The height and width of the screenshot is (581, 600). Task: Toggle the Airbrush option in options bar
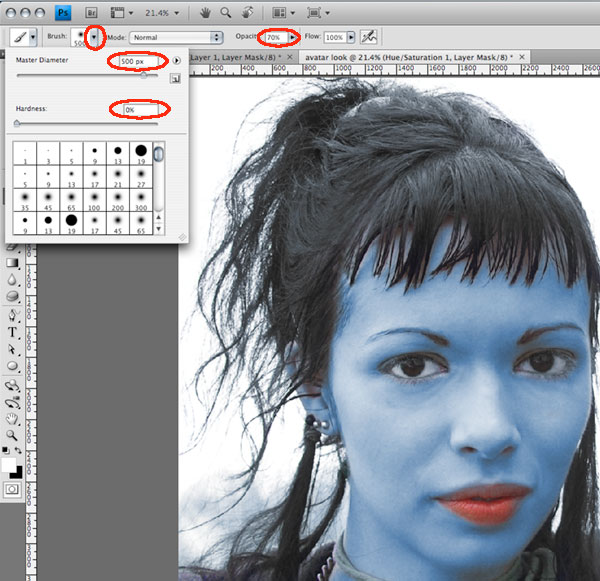point(369,37)
